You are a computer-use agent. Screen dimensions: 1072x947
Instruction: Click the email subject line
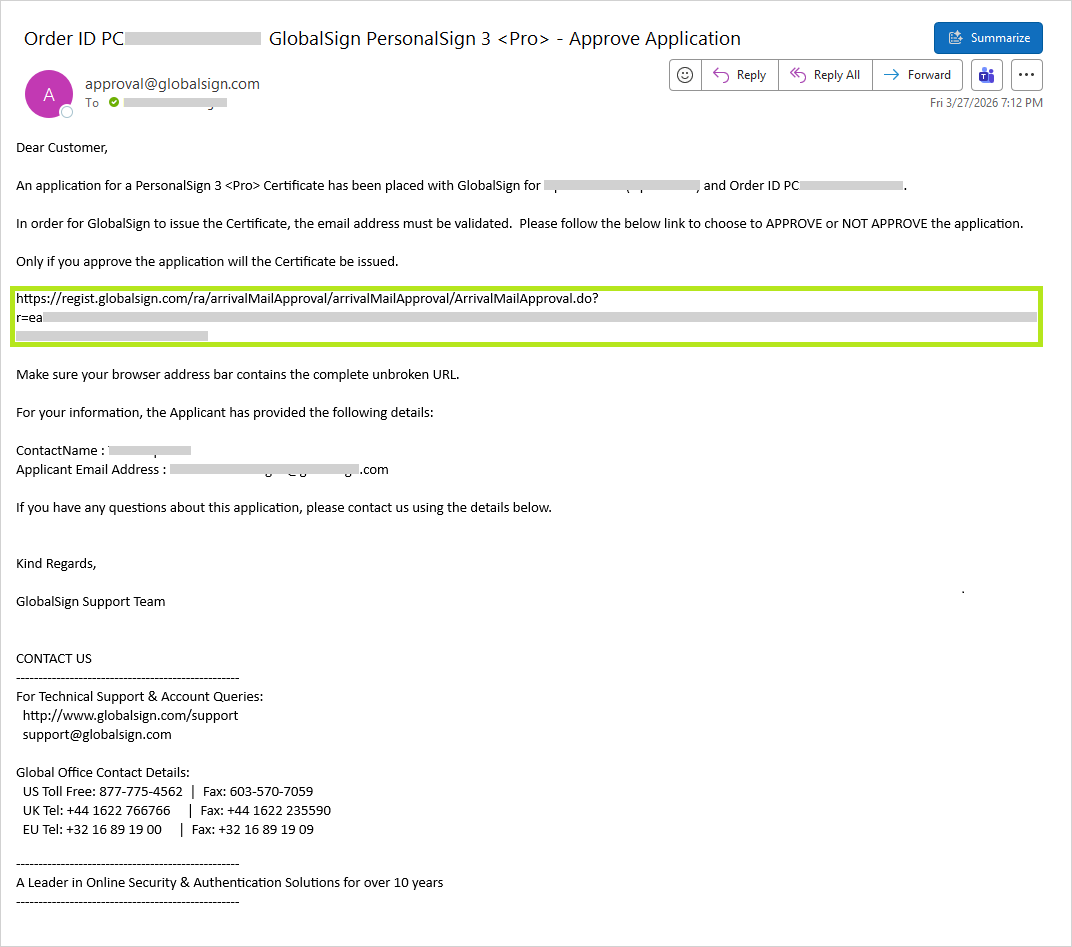(x=382, y=39)
